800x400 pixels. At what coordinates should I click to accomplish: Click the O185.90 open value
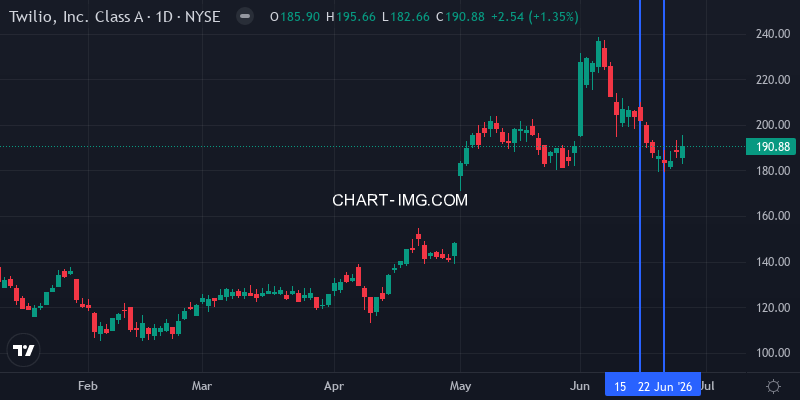[295, 17]
